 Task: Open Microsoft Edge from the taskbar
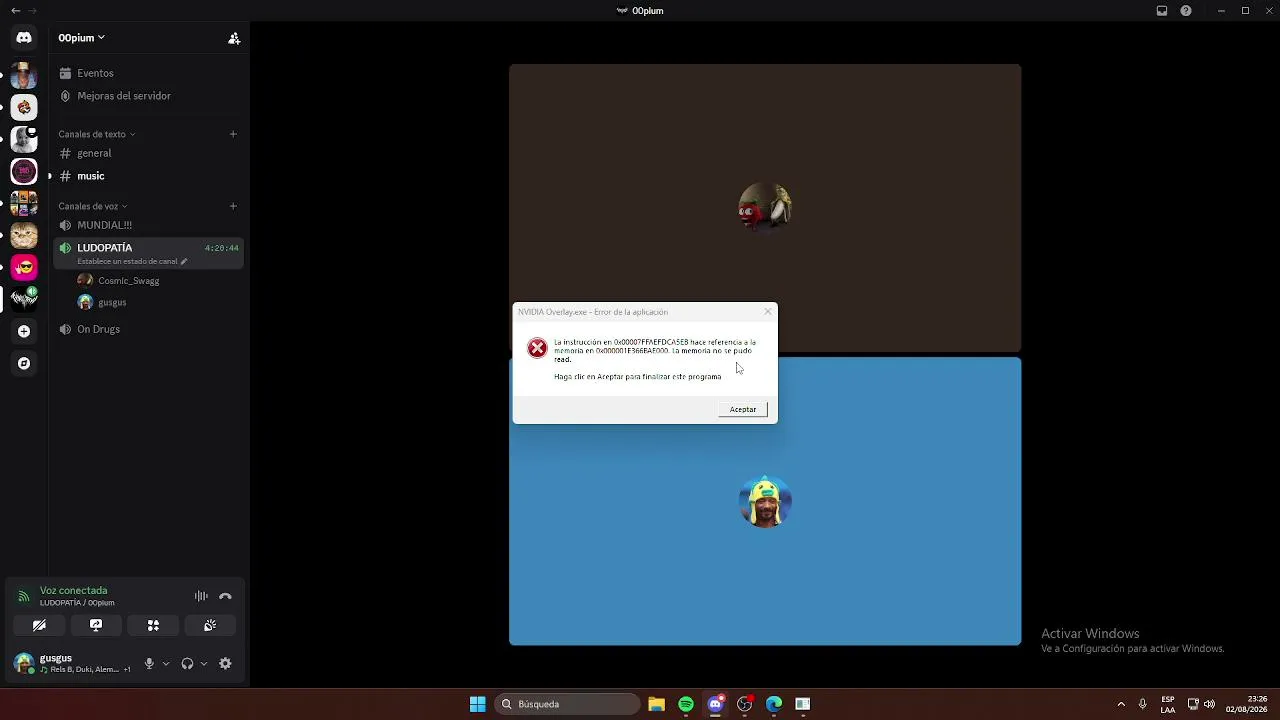tap(774, 704)
